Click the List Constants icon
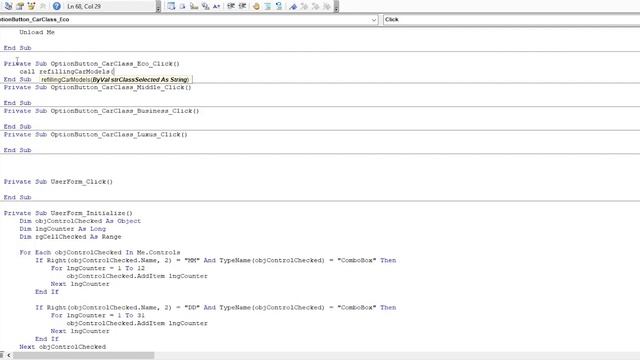This screenshot has height=360, width=640. click(182, 6)
